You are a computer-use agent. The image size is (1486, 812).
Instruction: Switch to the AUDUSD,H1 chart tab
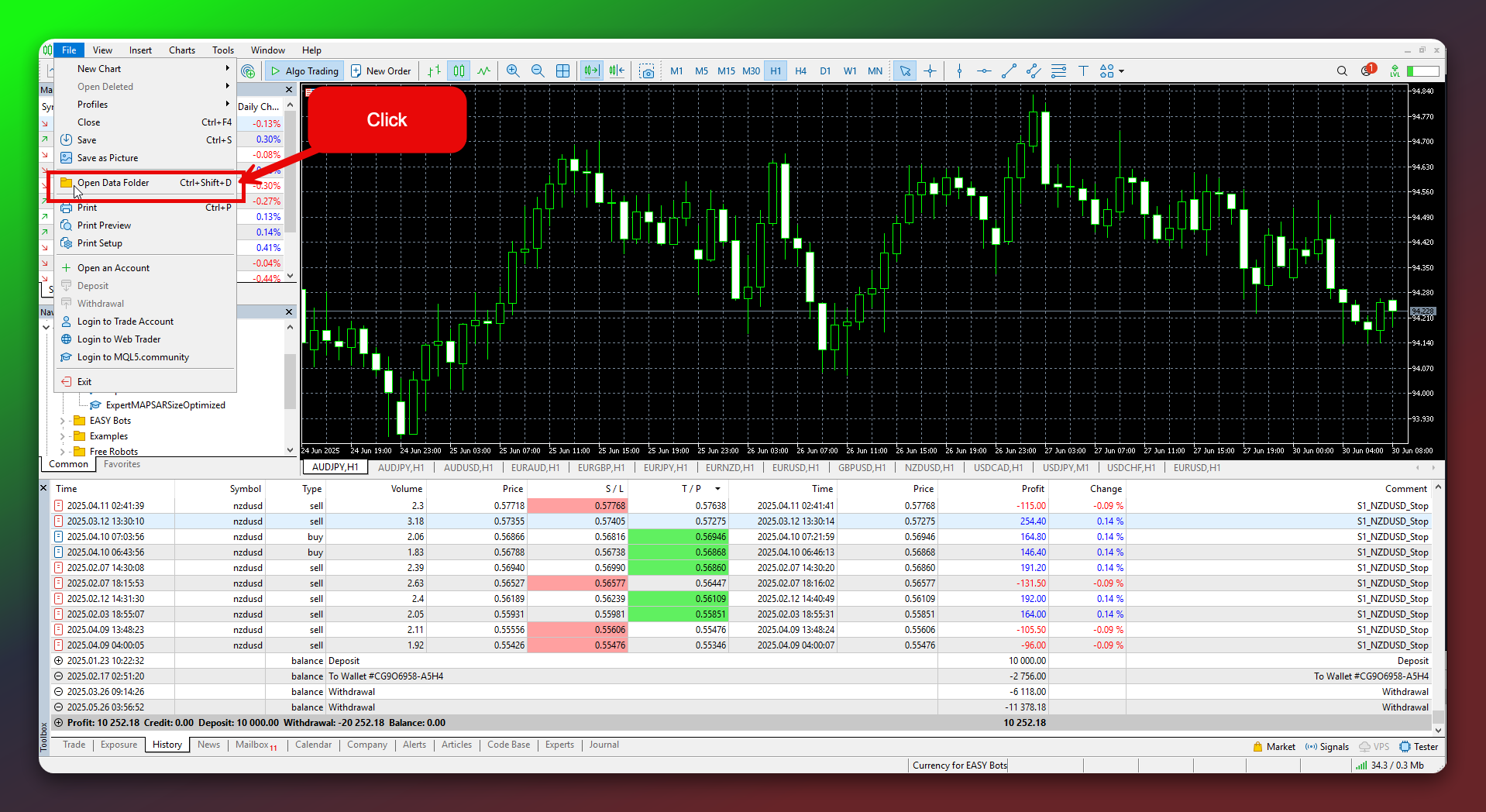click(468, 467)
